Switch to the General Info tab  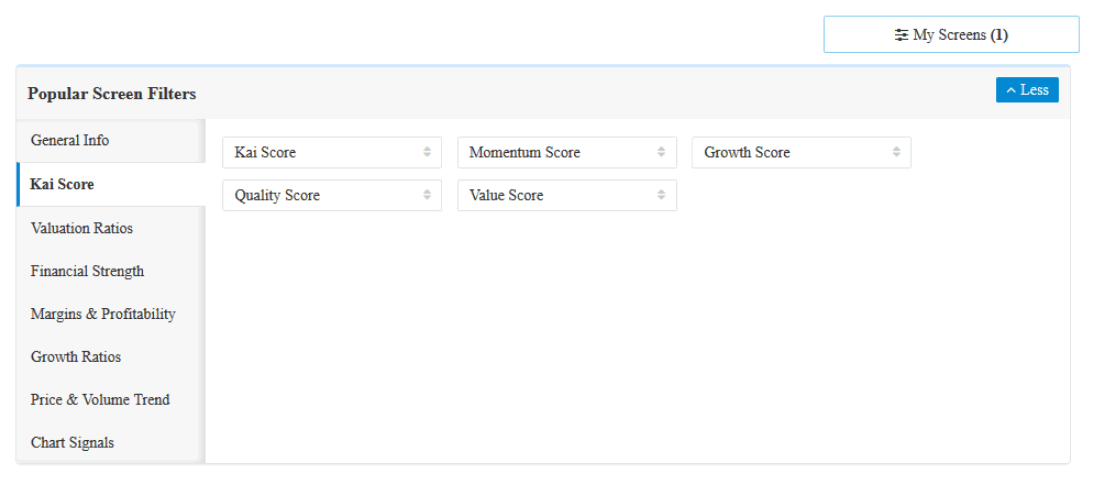(x=70, y=140)
